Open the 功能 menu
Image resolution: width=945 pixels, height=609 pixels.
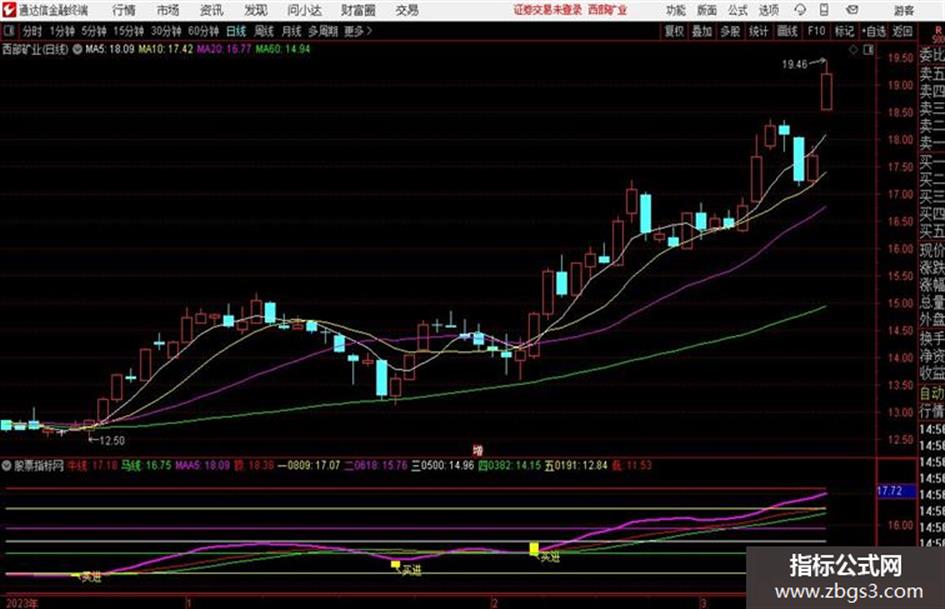pos(676,10)
